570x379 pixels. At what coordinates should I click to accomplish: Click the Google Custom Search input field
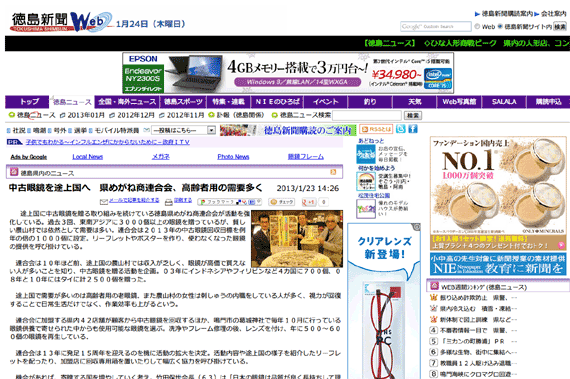pyautogui.click(x=435, y=27)
